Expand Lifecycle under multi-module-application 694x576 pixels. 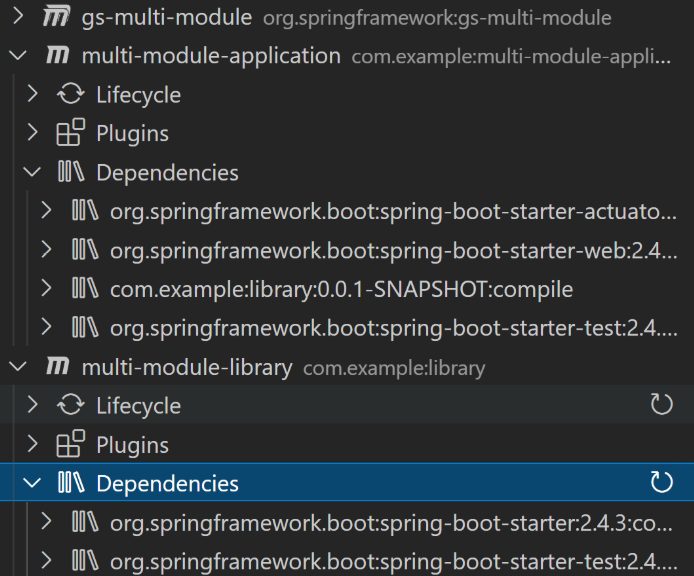32,94
